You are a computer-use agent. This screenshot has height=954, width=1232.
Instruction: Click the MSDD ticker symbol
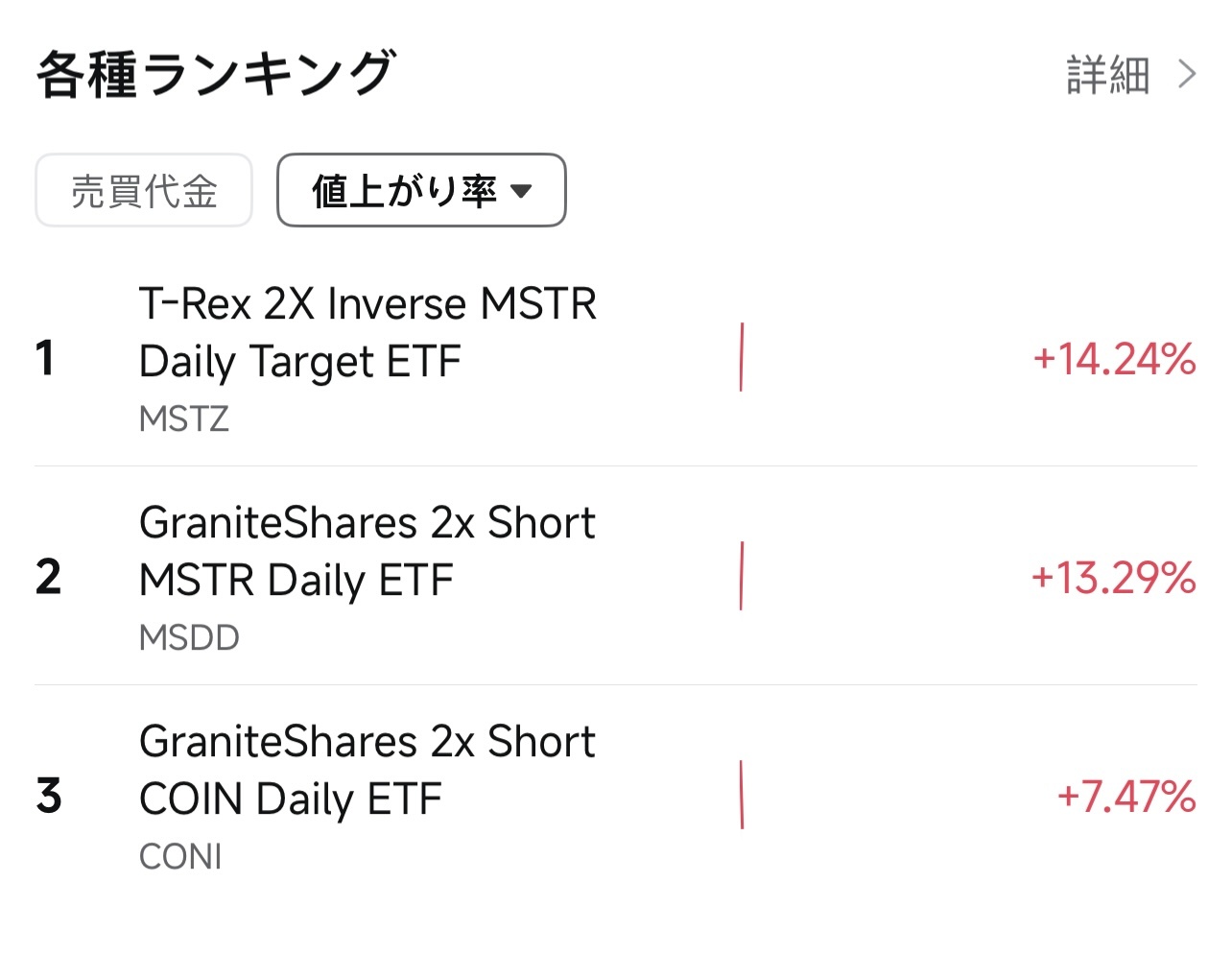pyautogui.click(x=188, y=637)
